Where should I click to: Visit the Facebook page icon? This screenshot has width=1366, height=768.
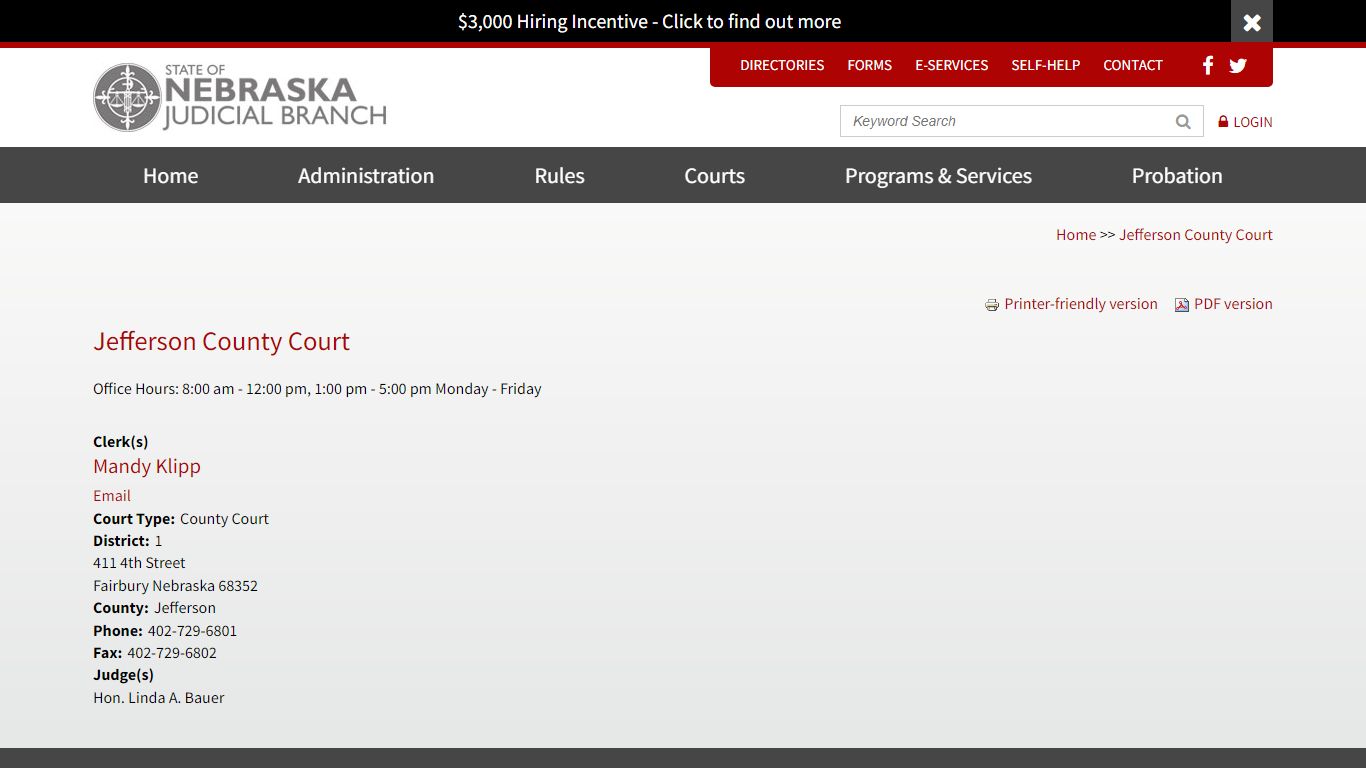(x=1208, y=65)
